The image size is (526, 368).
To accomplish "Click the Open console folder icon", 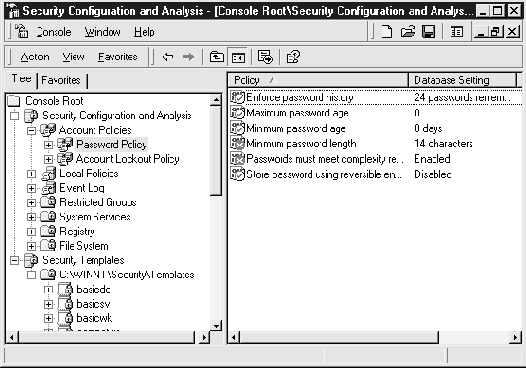I will pyautogui.click(x=408, y=32).
